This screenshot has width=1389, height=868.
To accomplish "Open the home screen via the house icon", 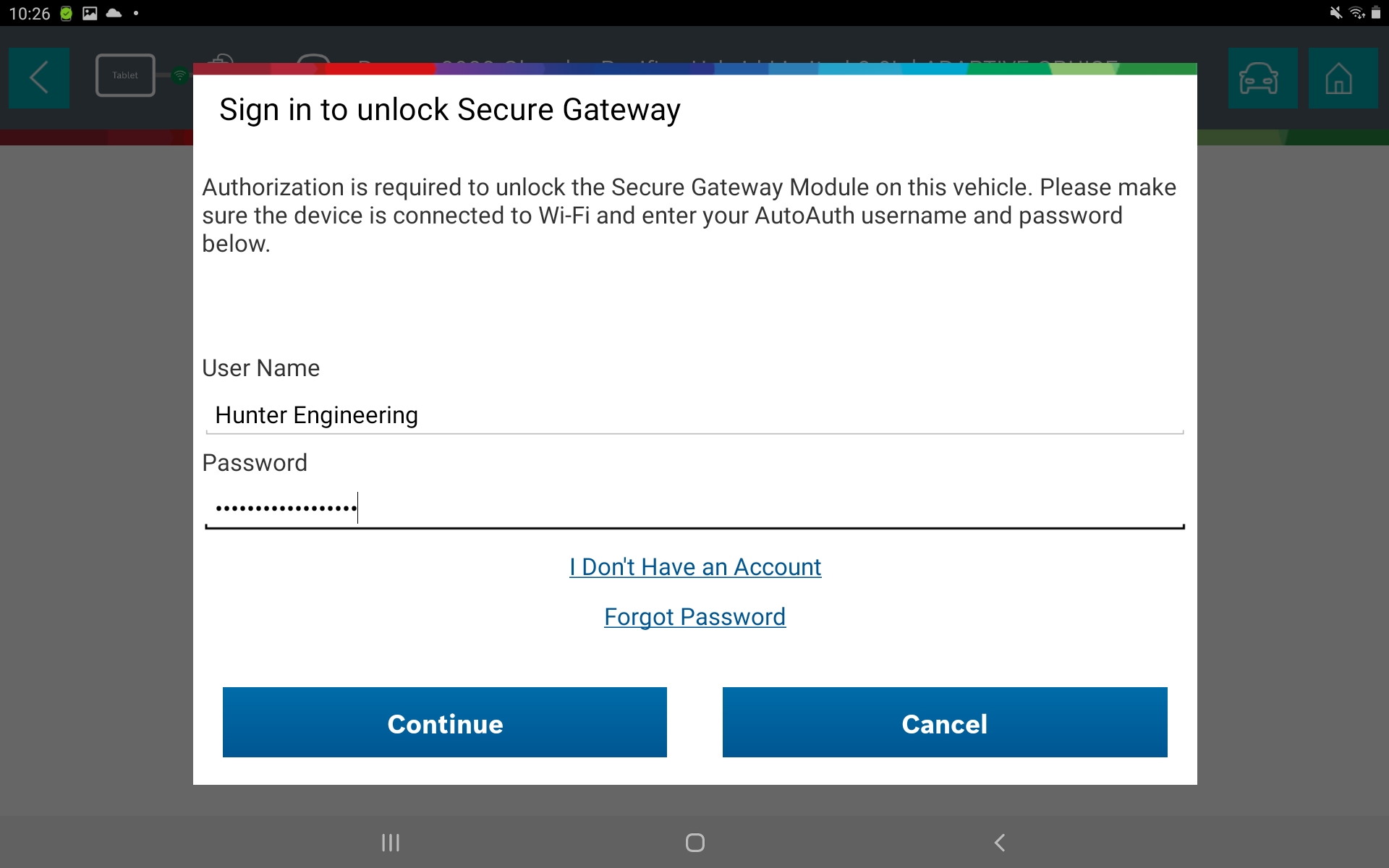I will click(x=1342, y=77).
